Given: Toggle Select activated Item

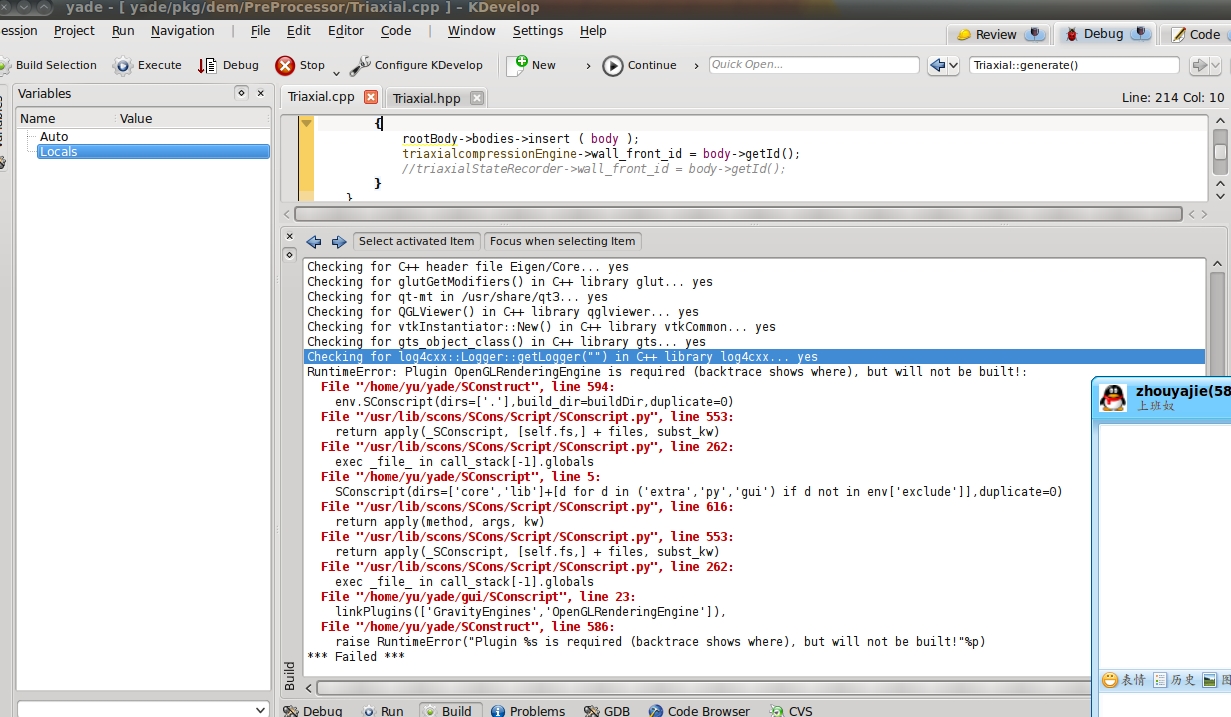Looking at the screenshot, I should (416, 241).
